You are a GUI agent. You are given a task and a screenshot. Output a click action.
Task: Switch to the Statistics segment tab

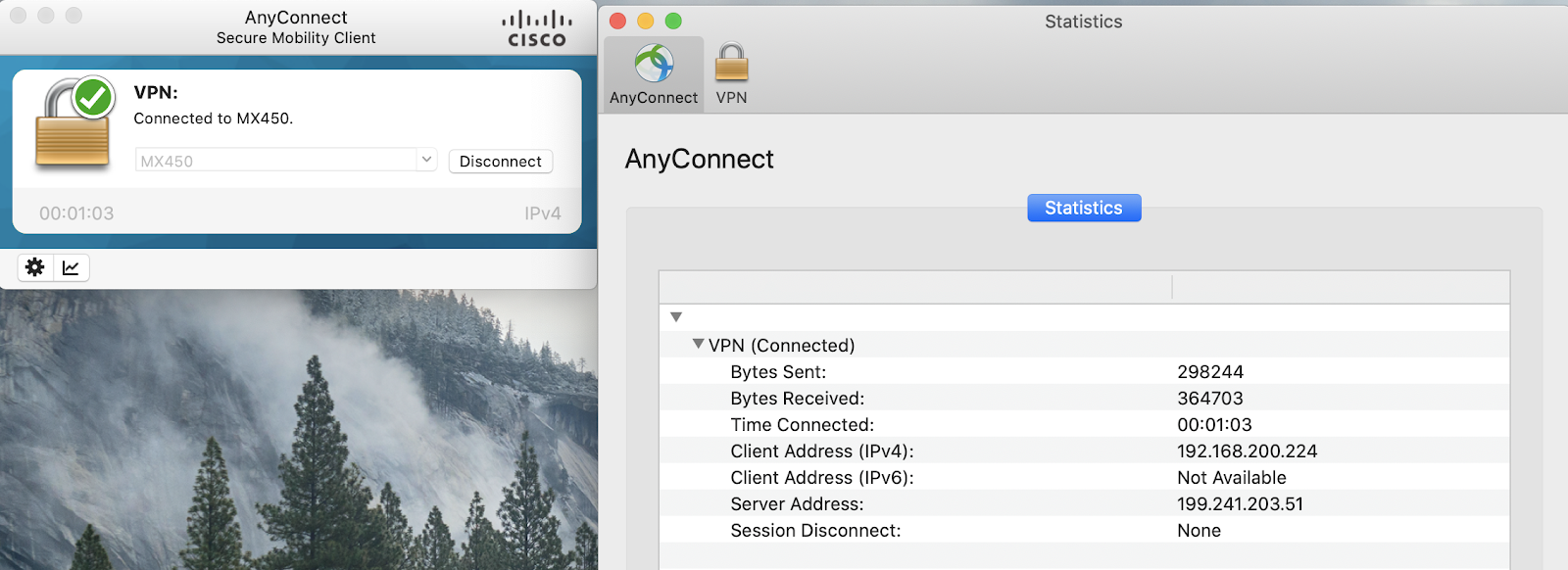click(1083, 208)
